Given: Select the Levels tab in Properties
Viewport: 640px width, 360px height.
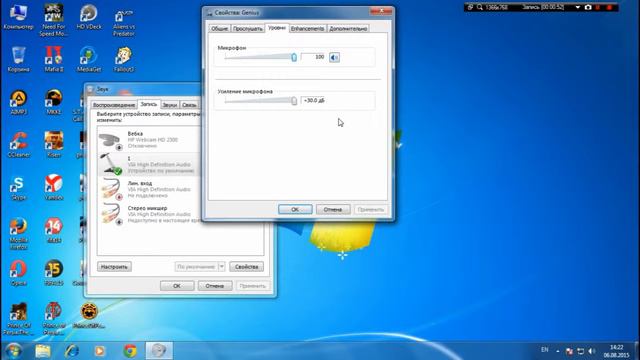Looking at the screenshot, I should [277, 28].
